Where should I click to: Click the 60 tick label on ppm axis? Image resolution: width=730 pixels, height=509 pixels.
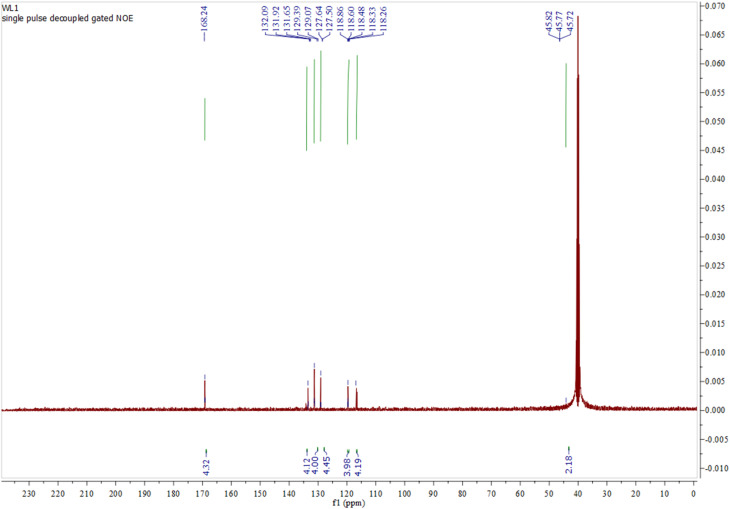point(520,494)
